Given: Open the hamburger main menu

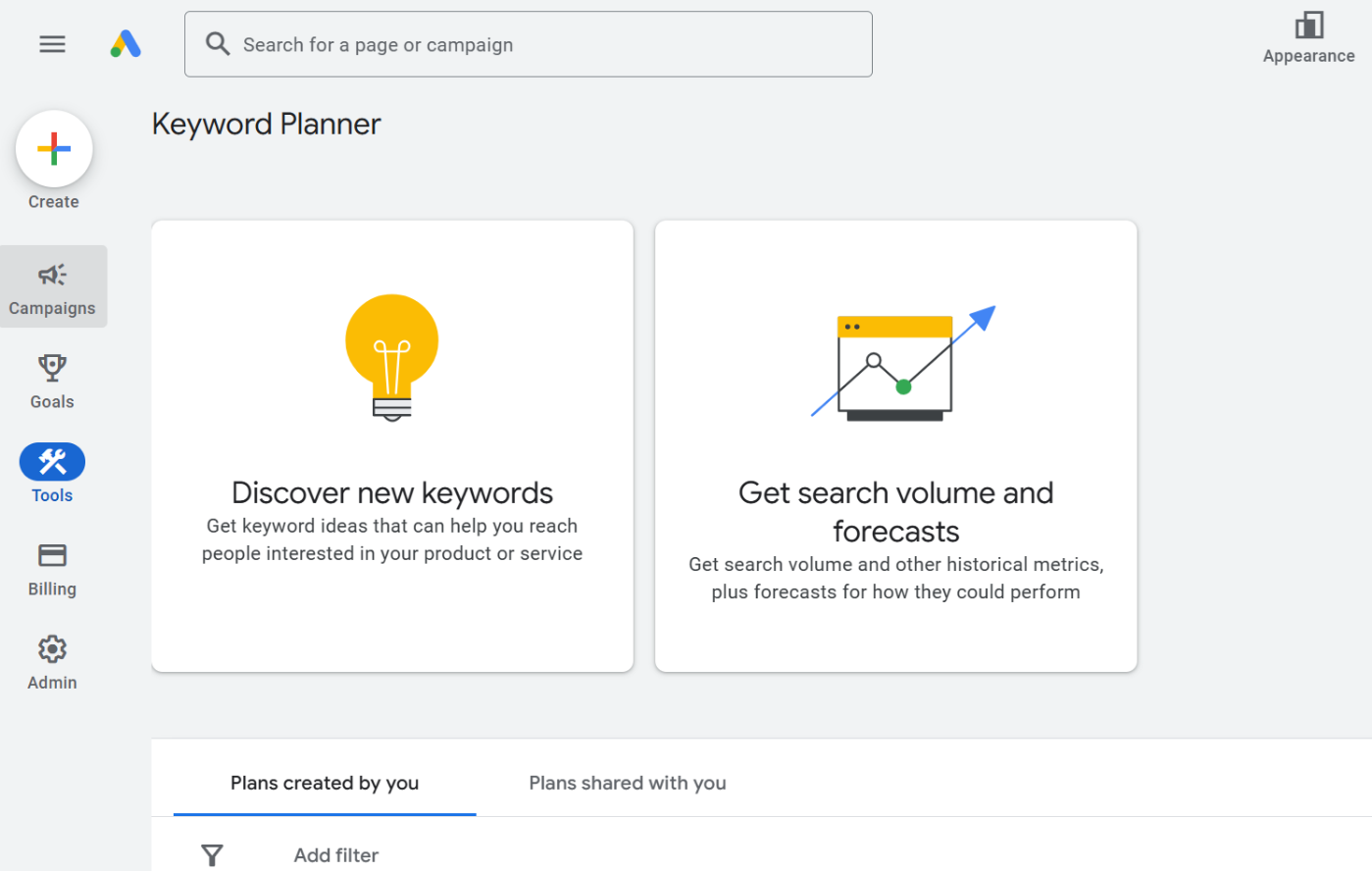Looking at the screenshot, I should tap(52, 44).
